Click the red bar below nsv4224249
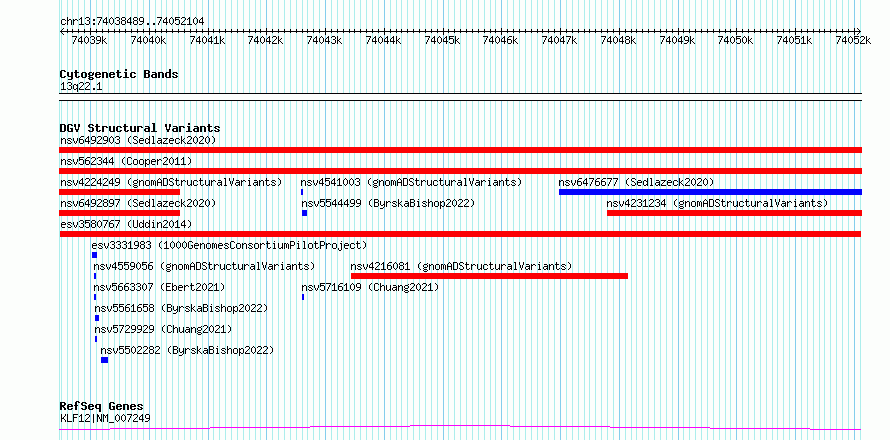Image resolution: width=890 pixels, height=440 pixels. (119, 192)
